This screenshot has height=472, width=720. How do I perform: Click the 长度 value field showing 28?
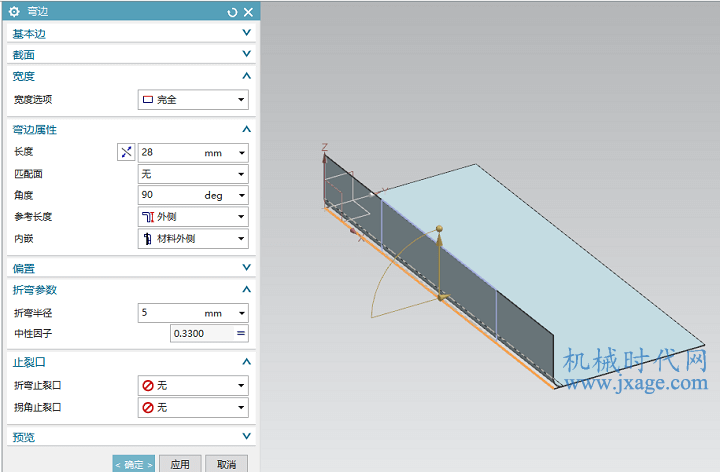(170, 152)
